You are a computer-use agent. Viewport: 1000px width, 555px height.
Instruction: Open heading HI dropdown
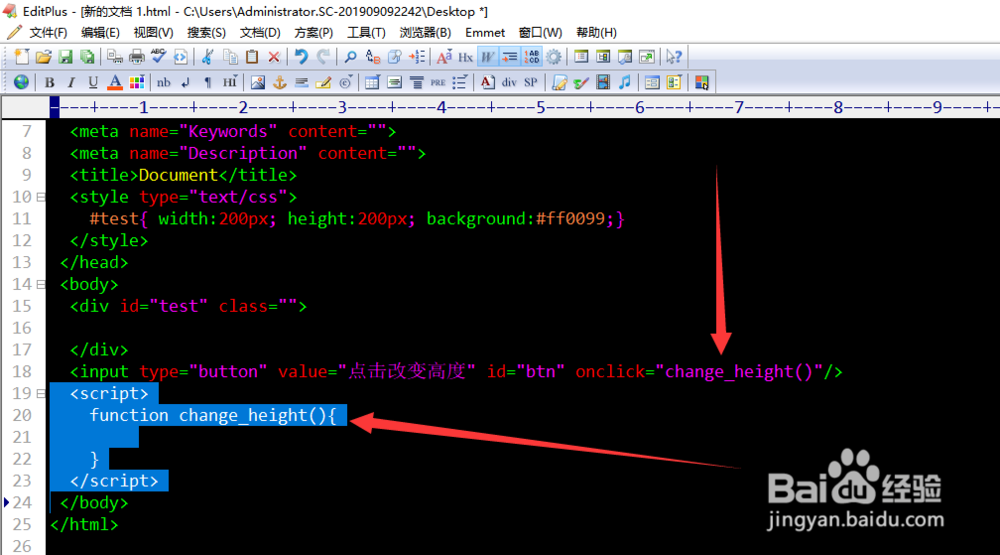(230, 82)
